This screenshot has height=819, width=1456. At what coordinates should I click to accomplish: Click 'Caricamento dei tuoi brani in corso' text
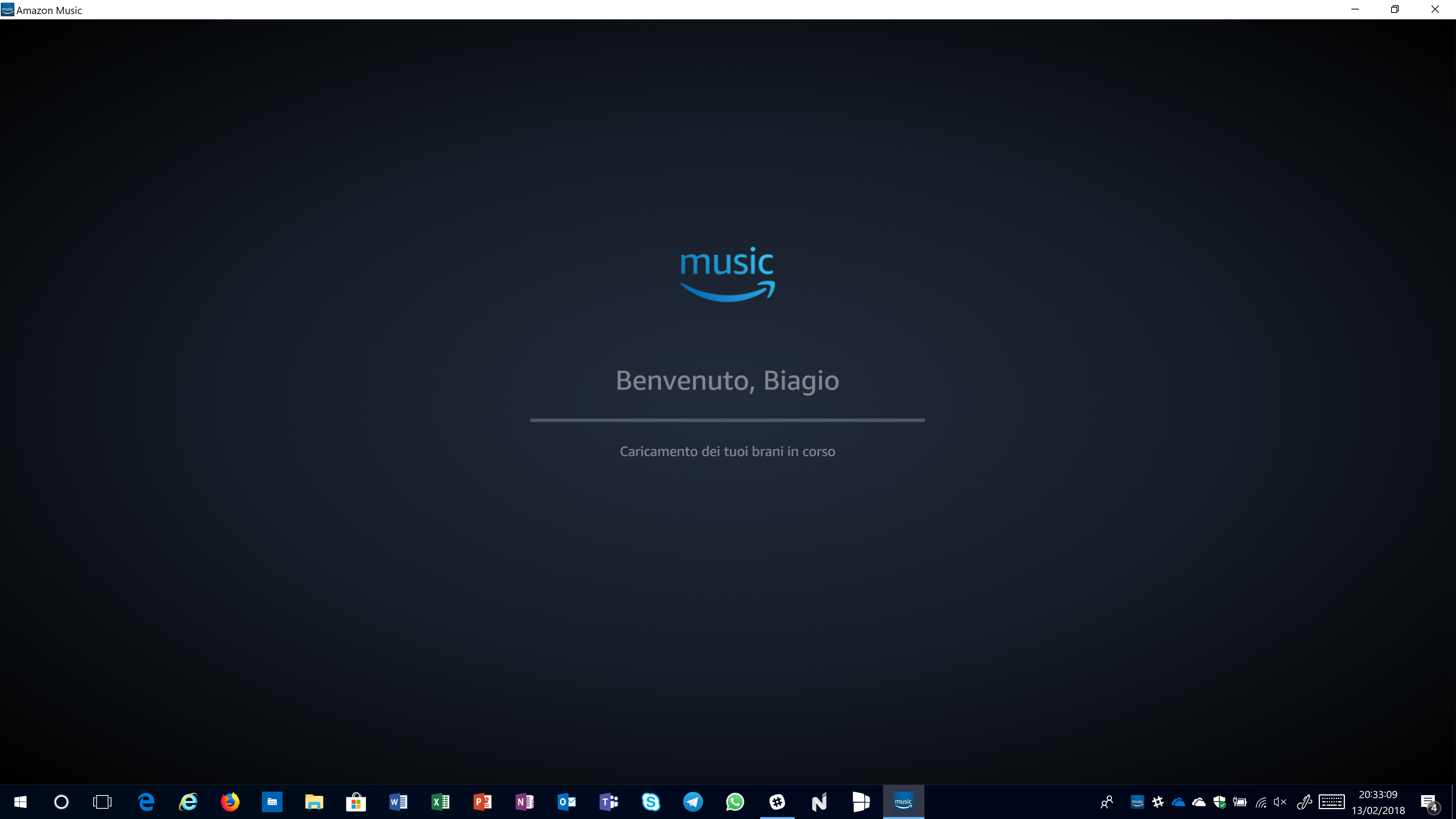coord(728,451)
